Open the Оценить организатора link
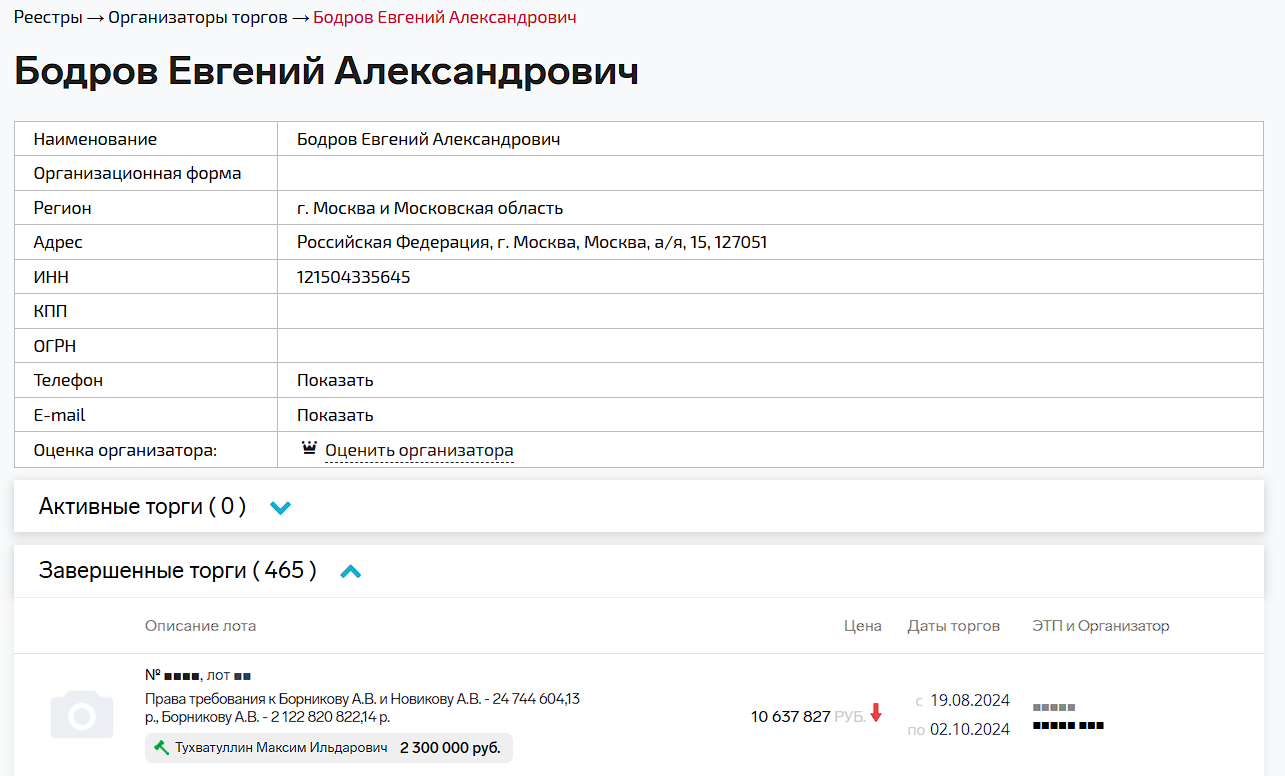 coord(419,451)
